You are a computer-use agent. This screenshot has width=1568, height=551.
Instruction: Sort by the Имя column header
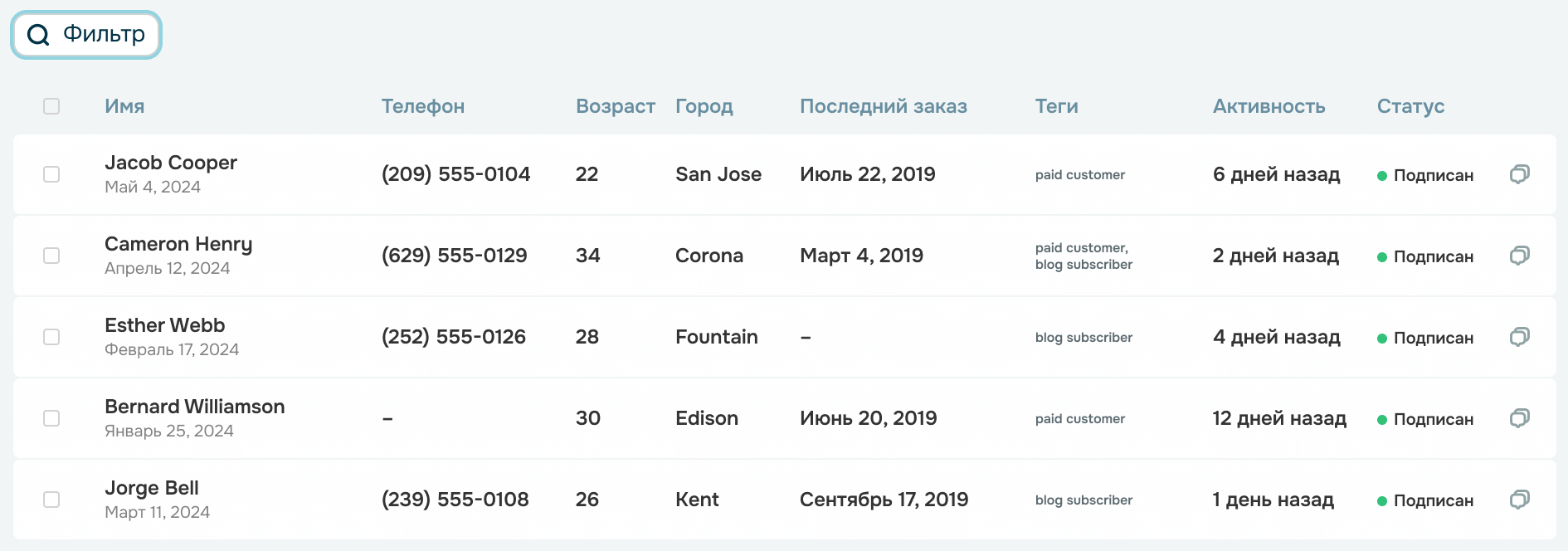click(x=124, y=106)
